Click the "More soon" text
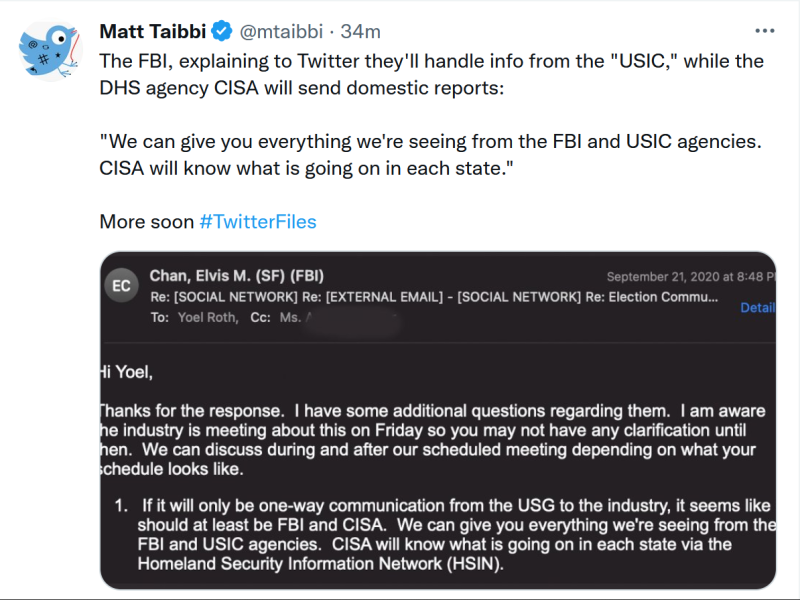The image size is (800, 600). tap(146, 222)
